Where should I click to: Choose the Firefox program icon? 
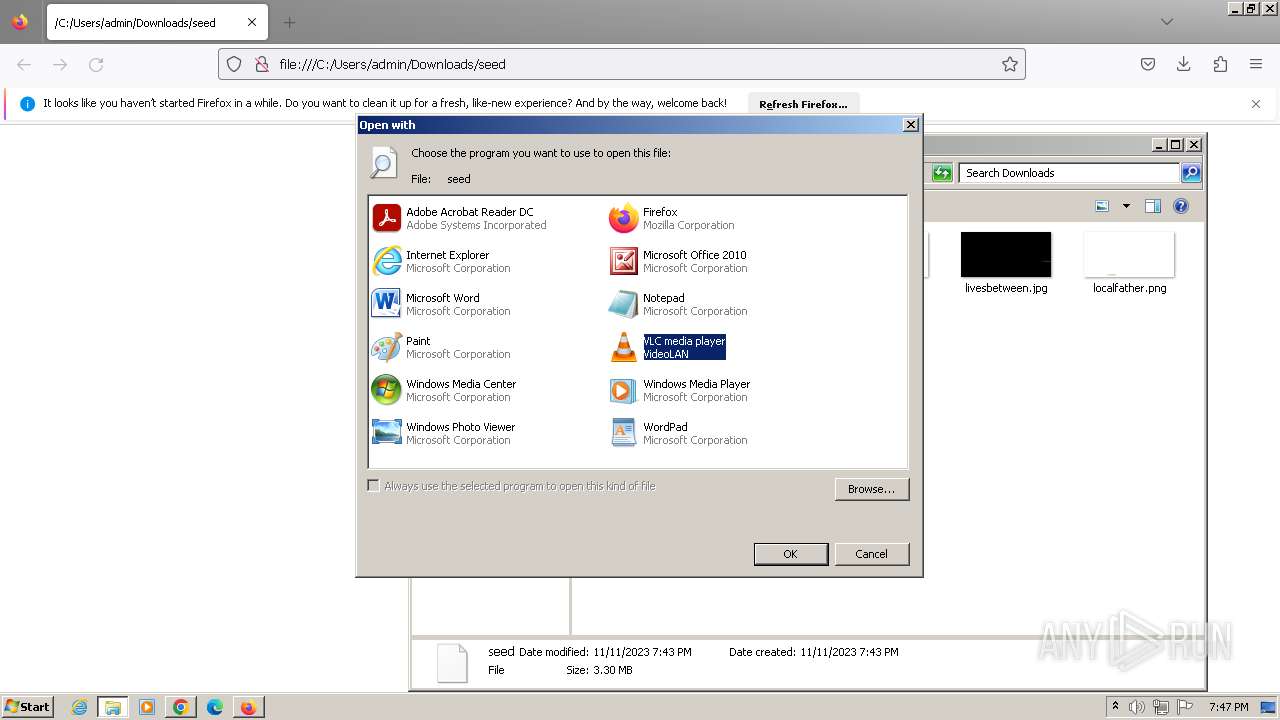(x=623, y=218)
